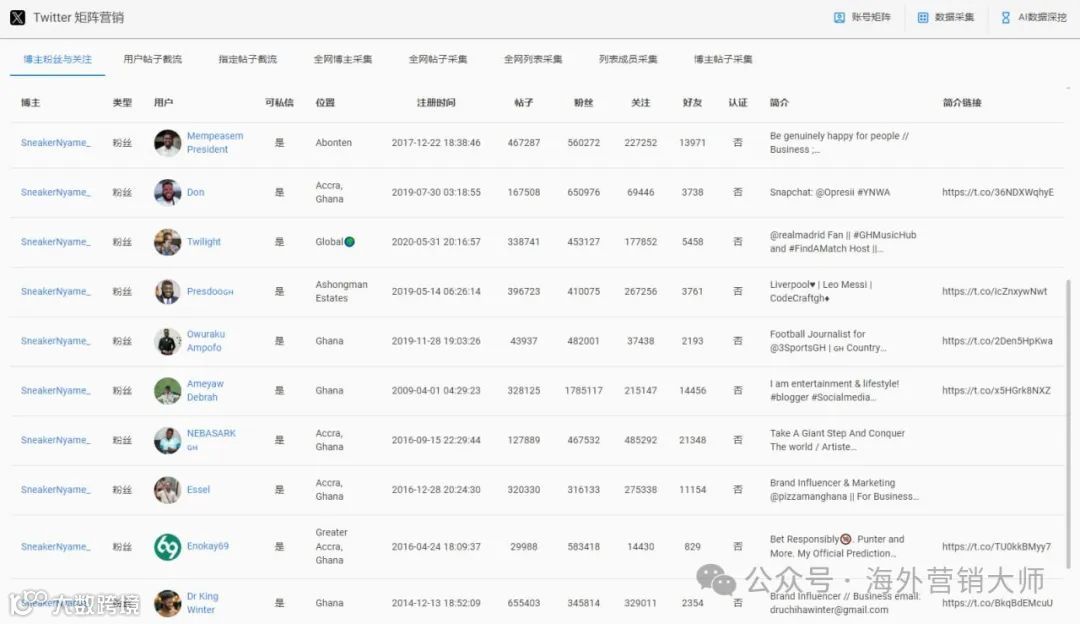Open AI数据深挖 hourglass icon
Screen dimensions: 1080x624
[1006, 17]
